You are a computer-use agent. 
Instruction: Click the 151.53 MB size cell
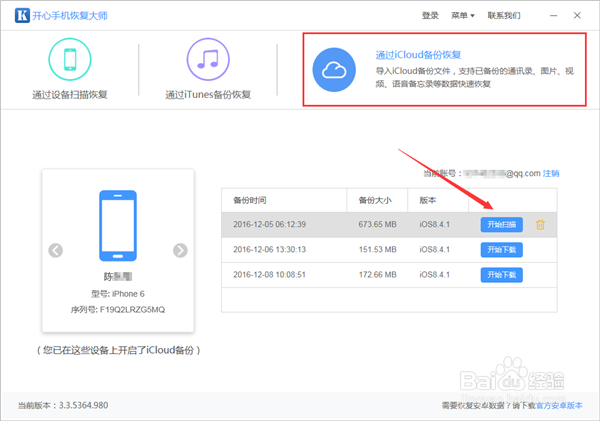tap(377, 250)
